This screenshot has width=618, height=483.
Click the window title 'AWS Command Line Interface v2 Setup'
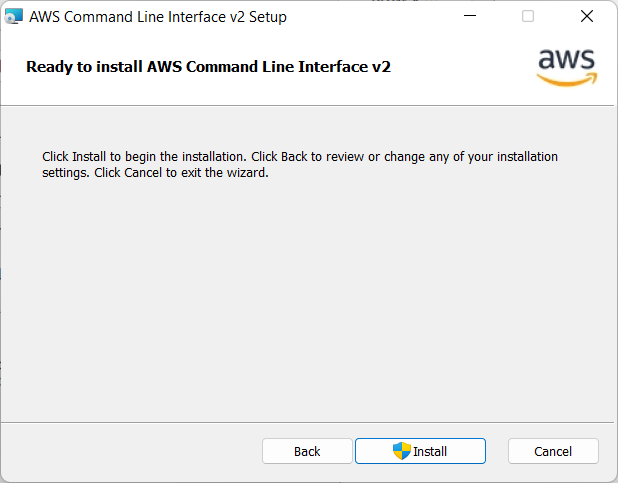click(158, 16)
